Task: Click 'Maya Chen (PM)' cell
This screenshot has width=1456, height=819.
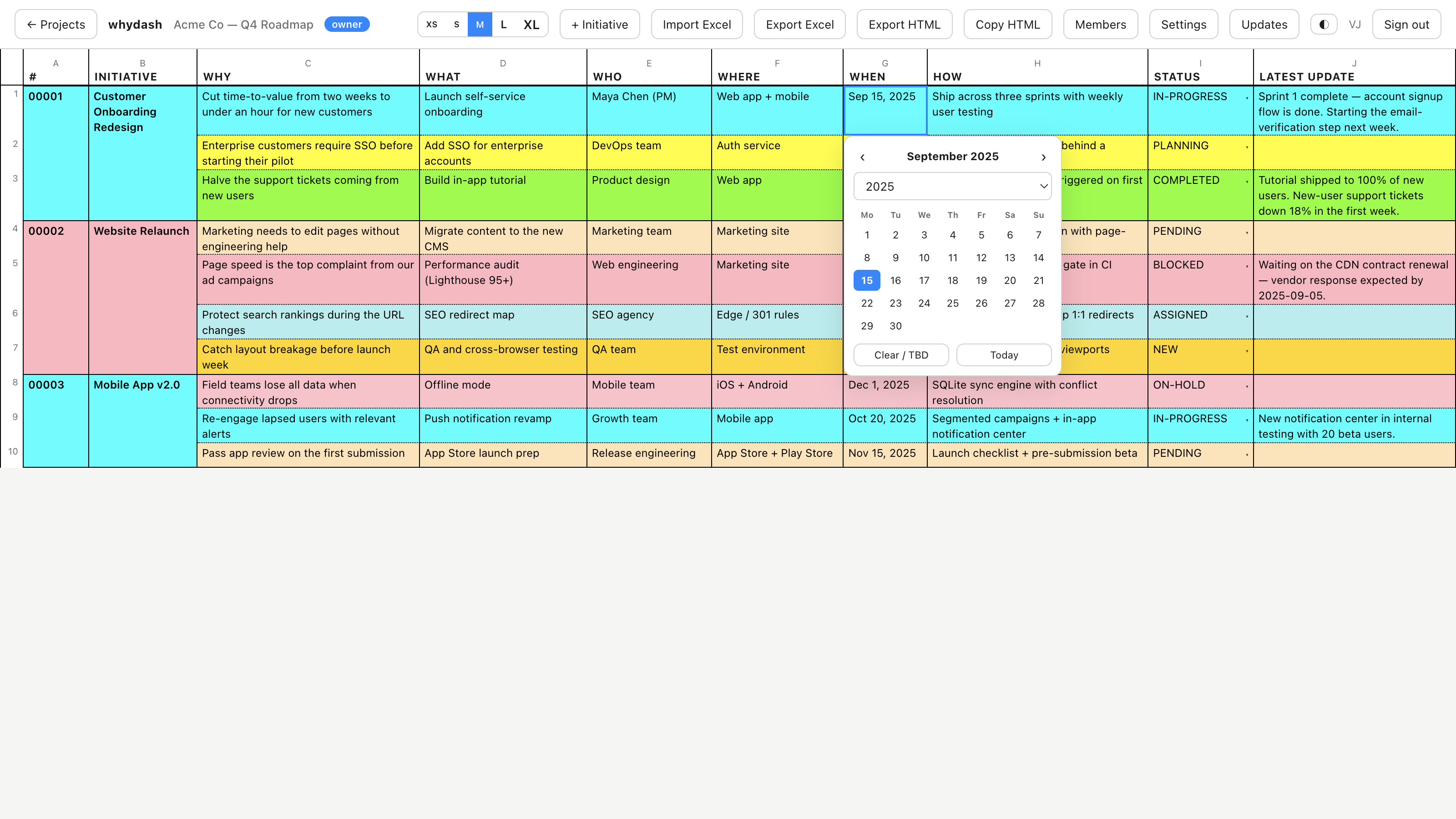Action: click(649, 110)
